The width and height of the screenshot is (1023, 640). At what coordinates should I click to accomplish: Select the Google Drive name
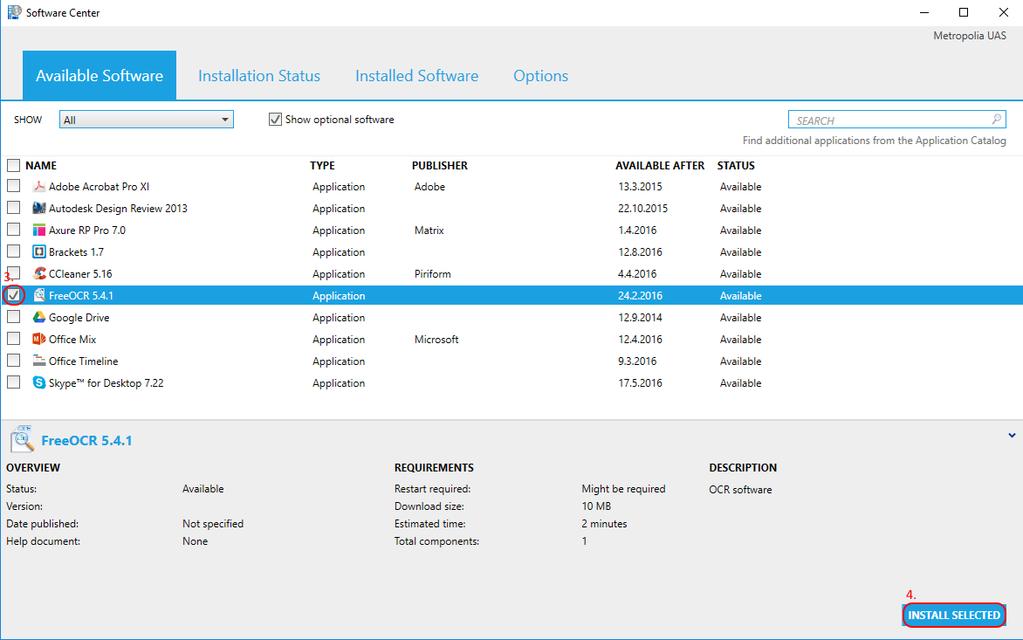(79, 318)
